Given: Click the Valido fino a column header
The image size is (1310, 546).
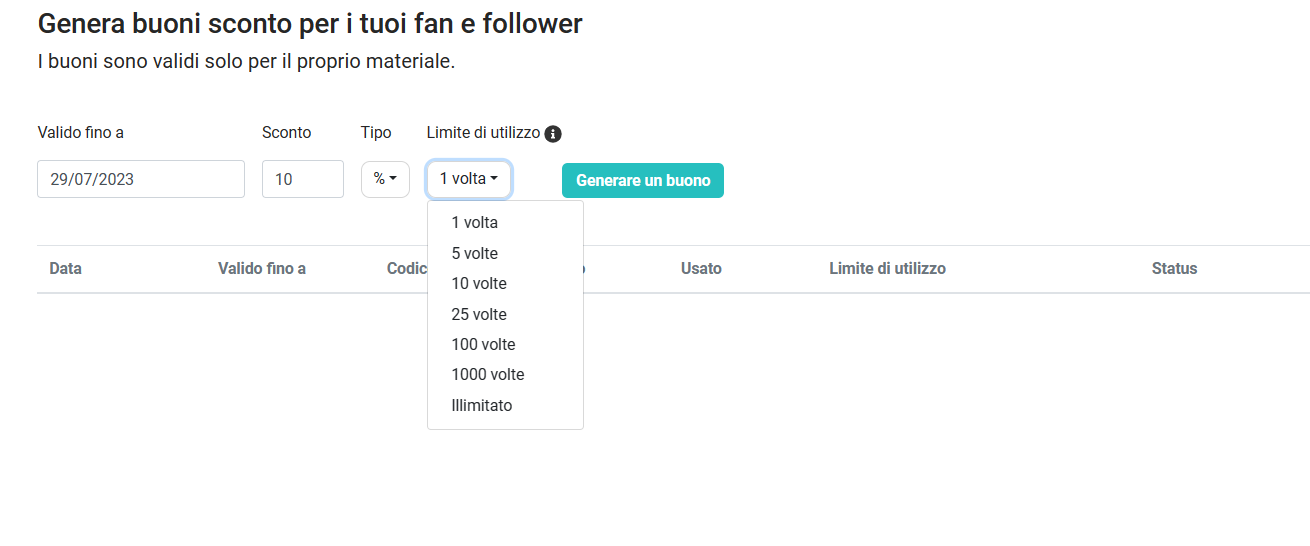Looking at the screenshot, I should tap(262, 268).
